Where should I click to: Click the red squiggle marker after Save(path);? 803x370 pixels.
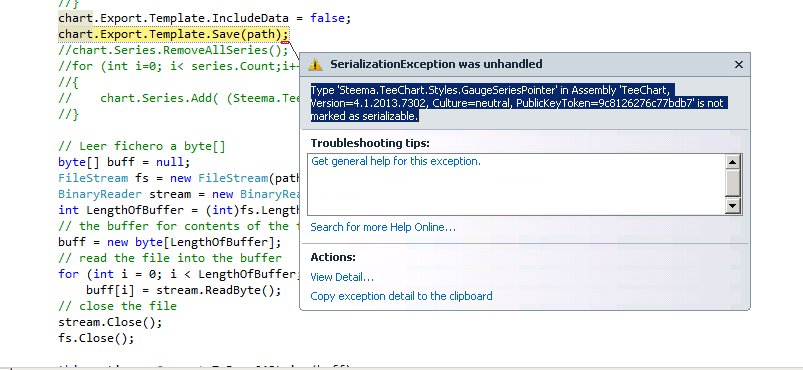click(285, 43)
